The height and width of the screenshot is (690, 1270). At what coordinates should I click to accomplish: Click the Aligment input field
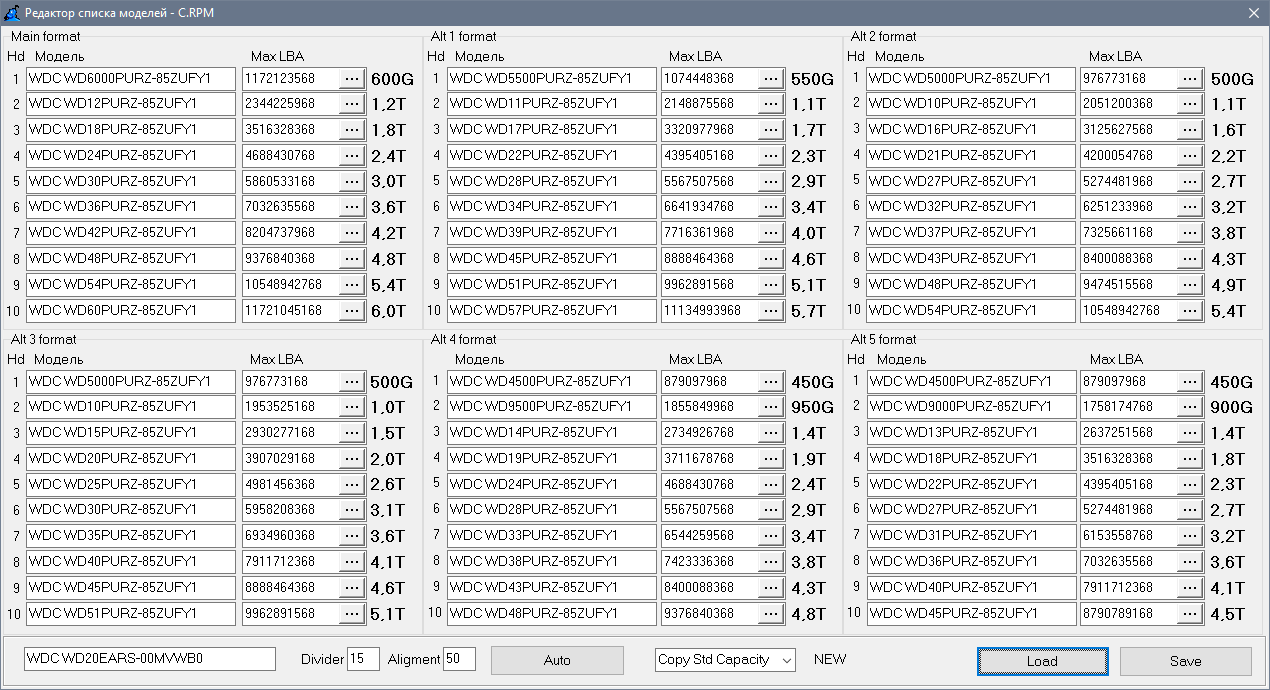pyautogui.click(x=459, y=659)
